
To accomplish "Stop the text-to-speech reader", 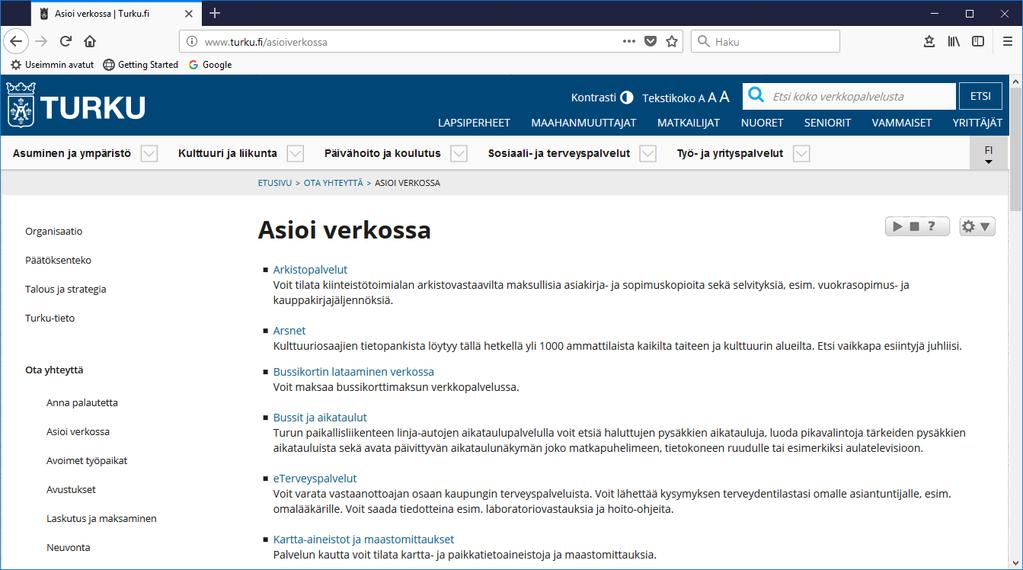I will (x=914, y=226).
